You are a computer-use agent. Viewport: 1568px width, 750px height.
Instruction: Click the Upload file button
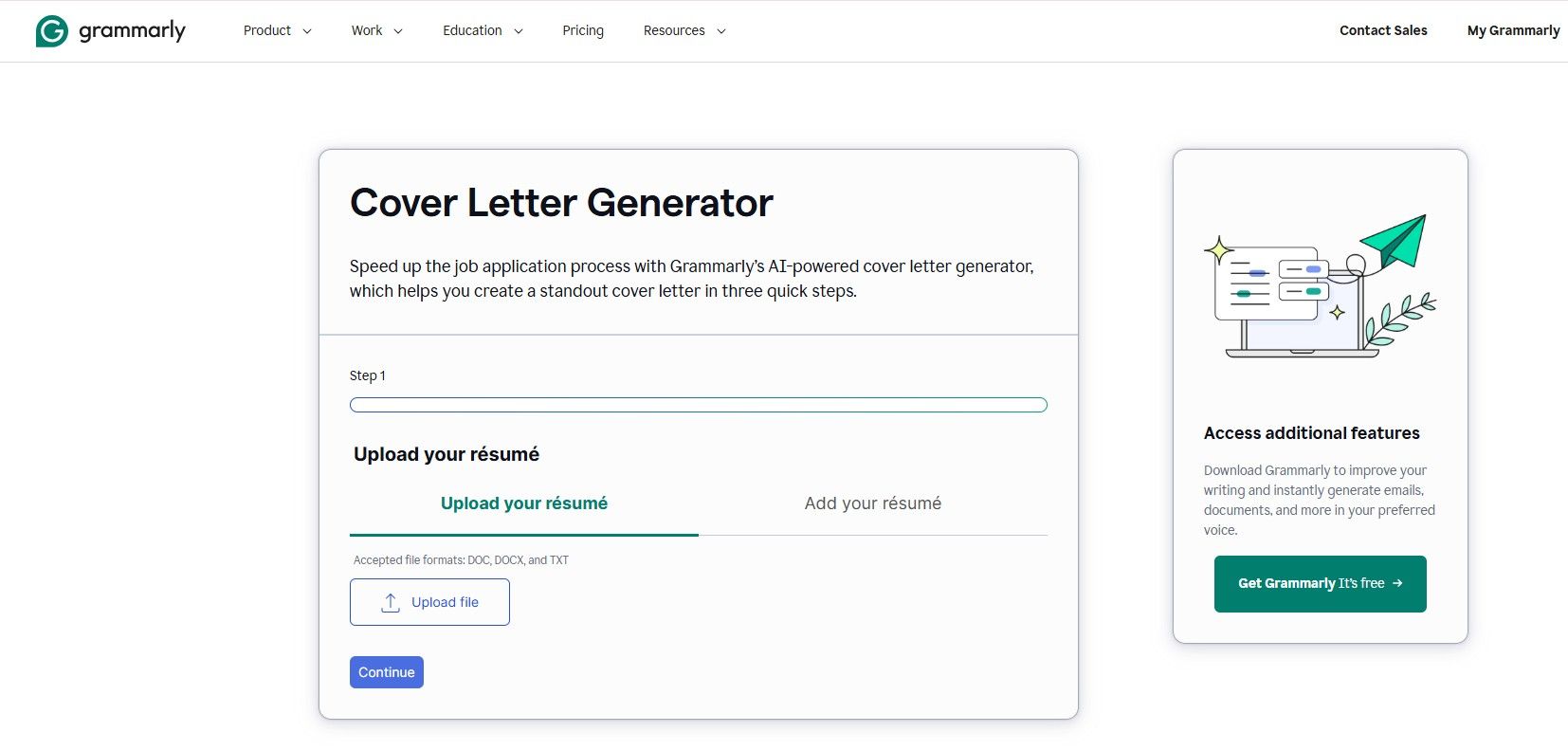coord(429,601)
